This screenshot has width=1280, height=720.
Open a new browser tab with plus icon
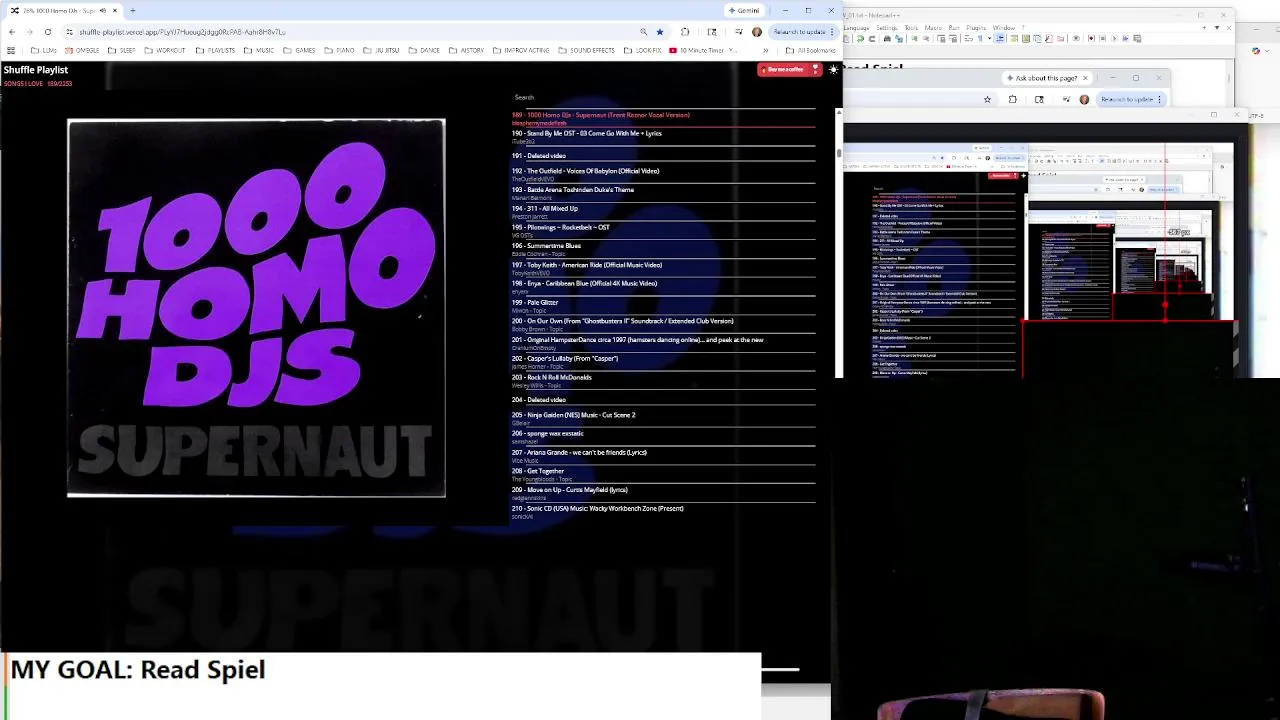pos(132,10)
